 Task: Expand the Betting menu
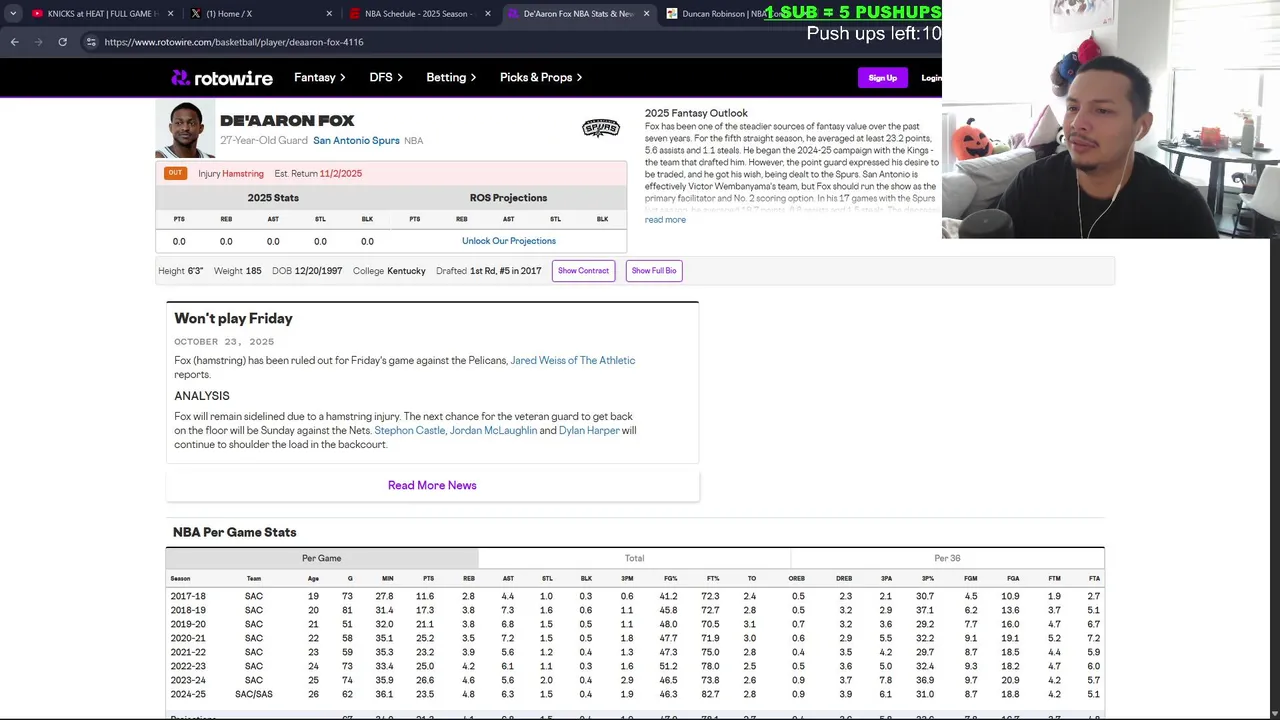click(451, 77)
